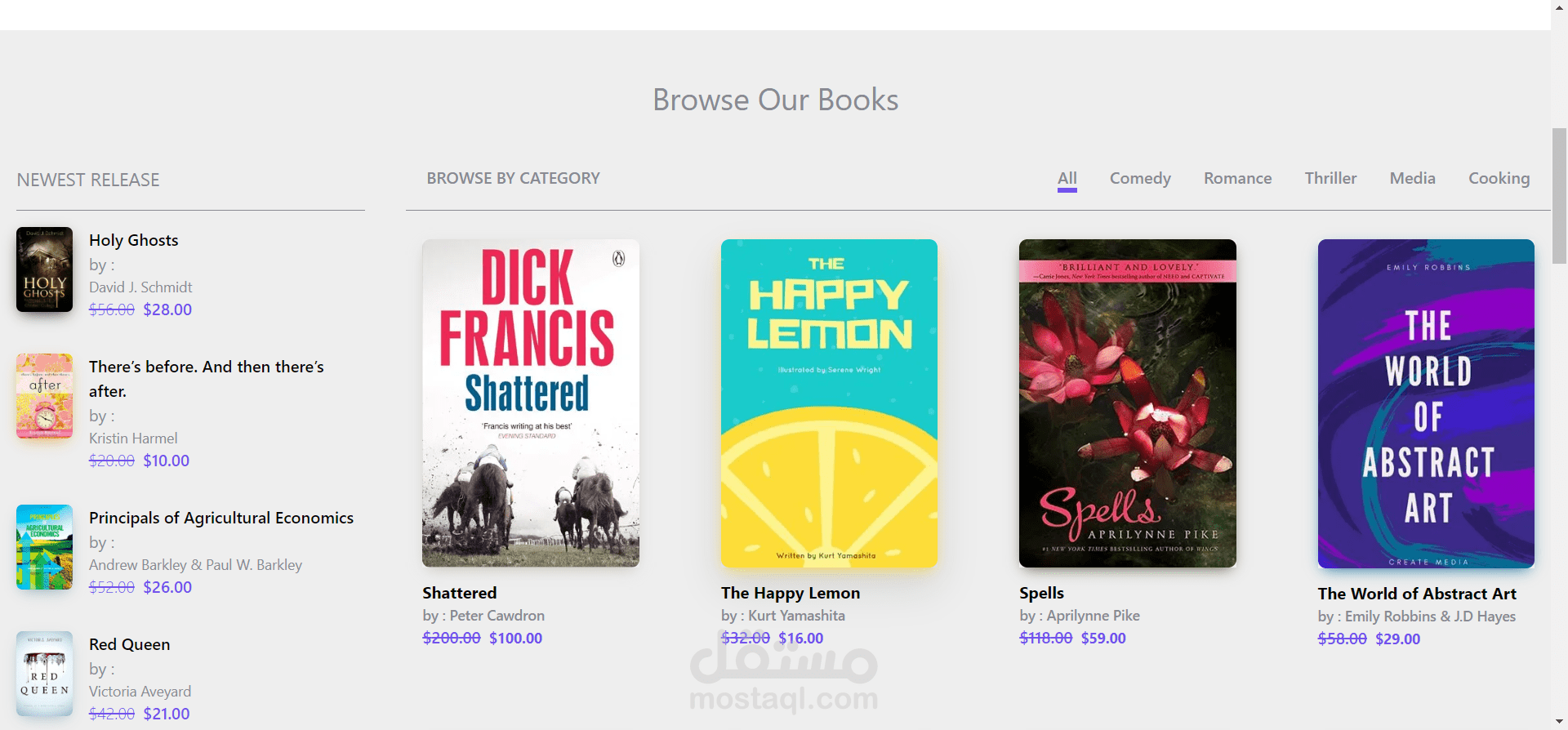Open Principals of Agricultural Economics title link

click(221, 518)
